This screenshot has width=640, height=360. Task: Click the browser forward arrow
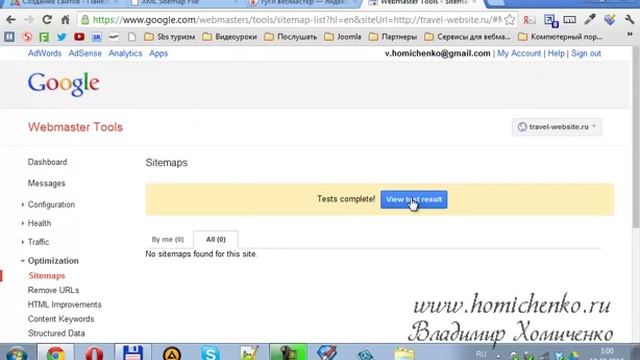pyautogui.click(x=29, y=20)
